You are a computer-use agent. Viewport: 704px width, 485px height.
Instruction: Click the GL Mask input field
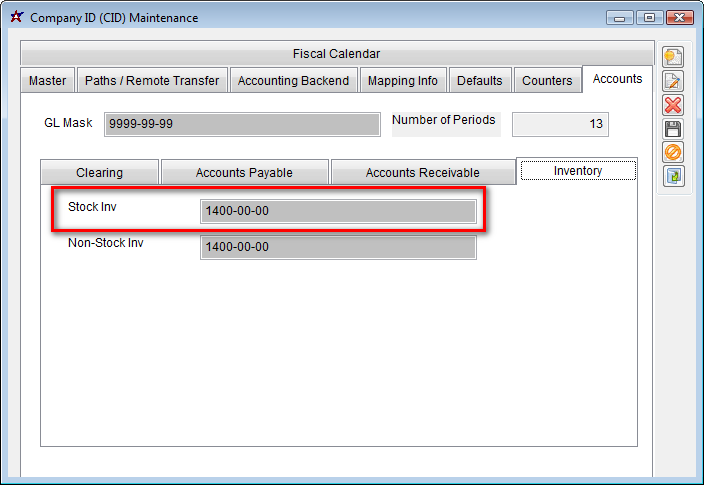click(242, 124)
